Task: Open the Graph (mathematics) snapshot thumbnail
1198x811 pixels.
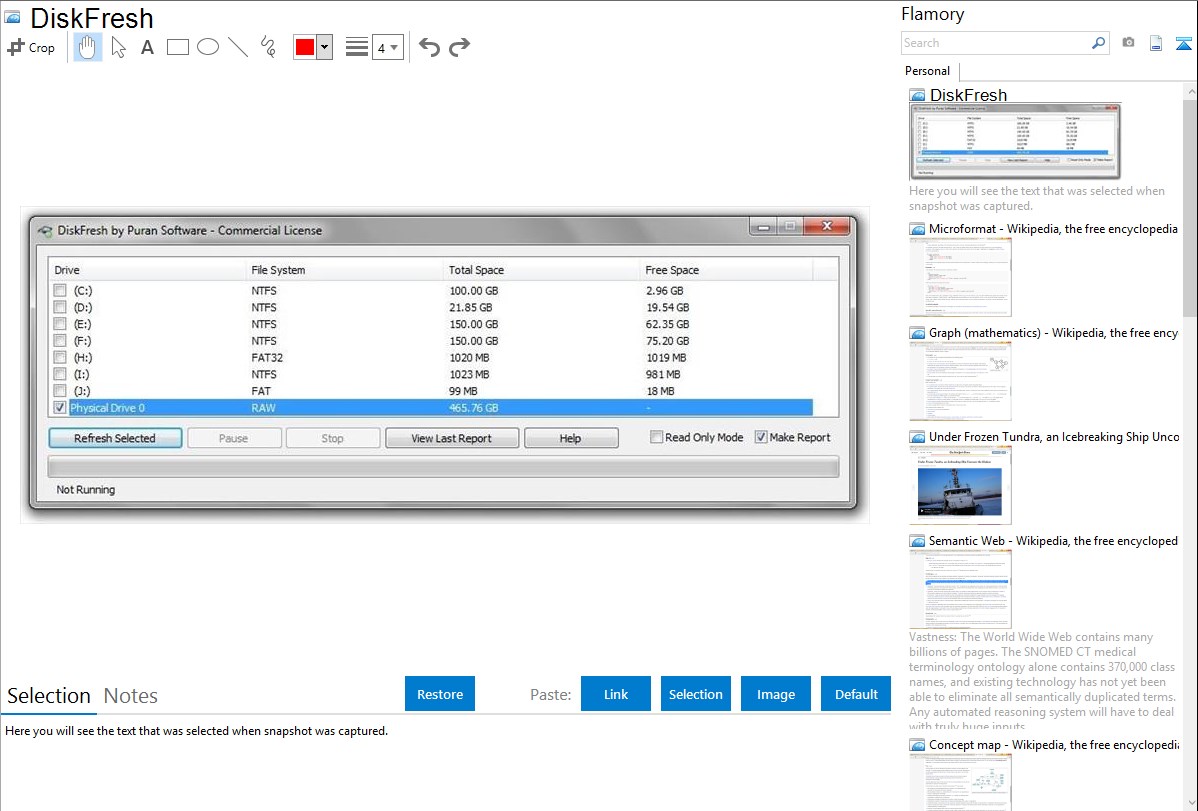Action: point(960,381)
